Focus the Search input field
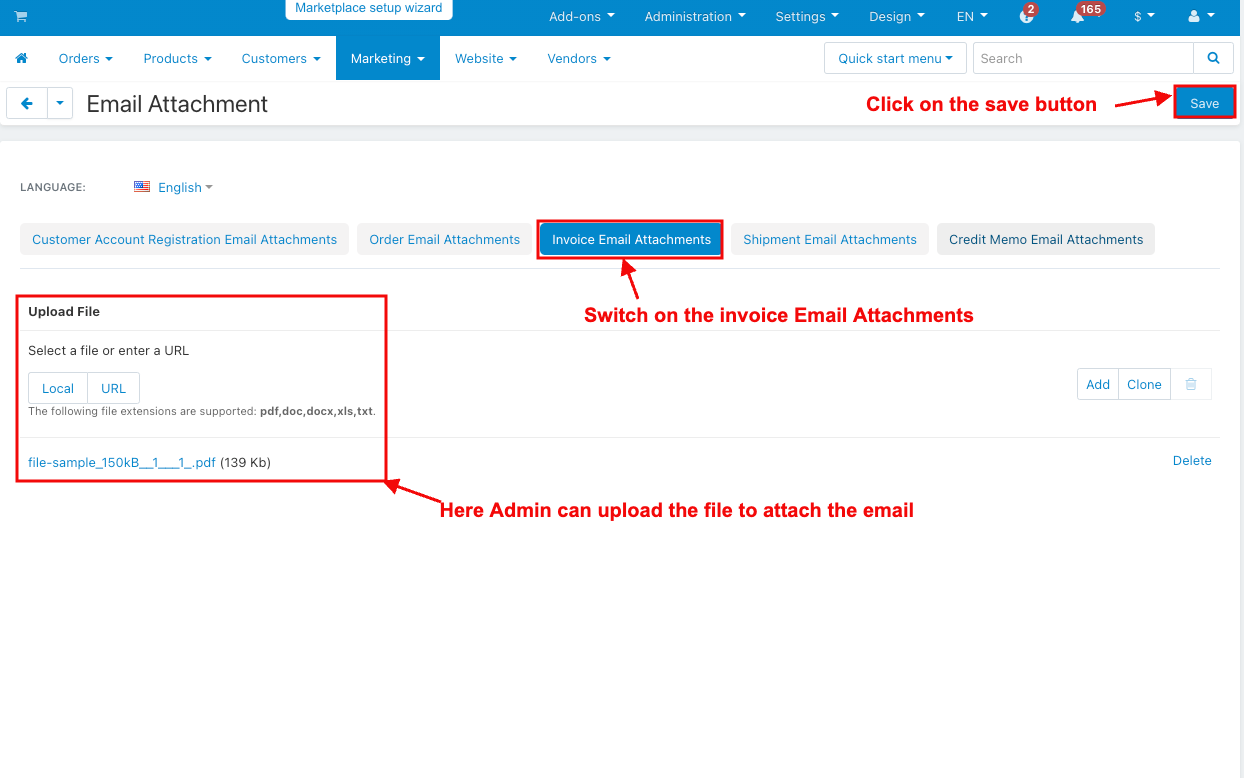This screenshot has width=1244, height=778. pyautogui.click(x=1082, y=58)
